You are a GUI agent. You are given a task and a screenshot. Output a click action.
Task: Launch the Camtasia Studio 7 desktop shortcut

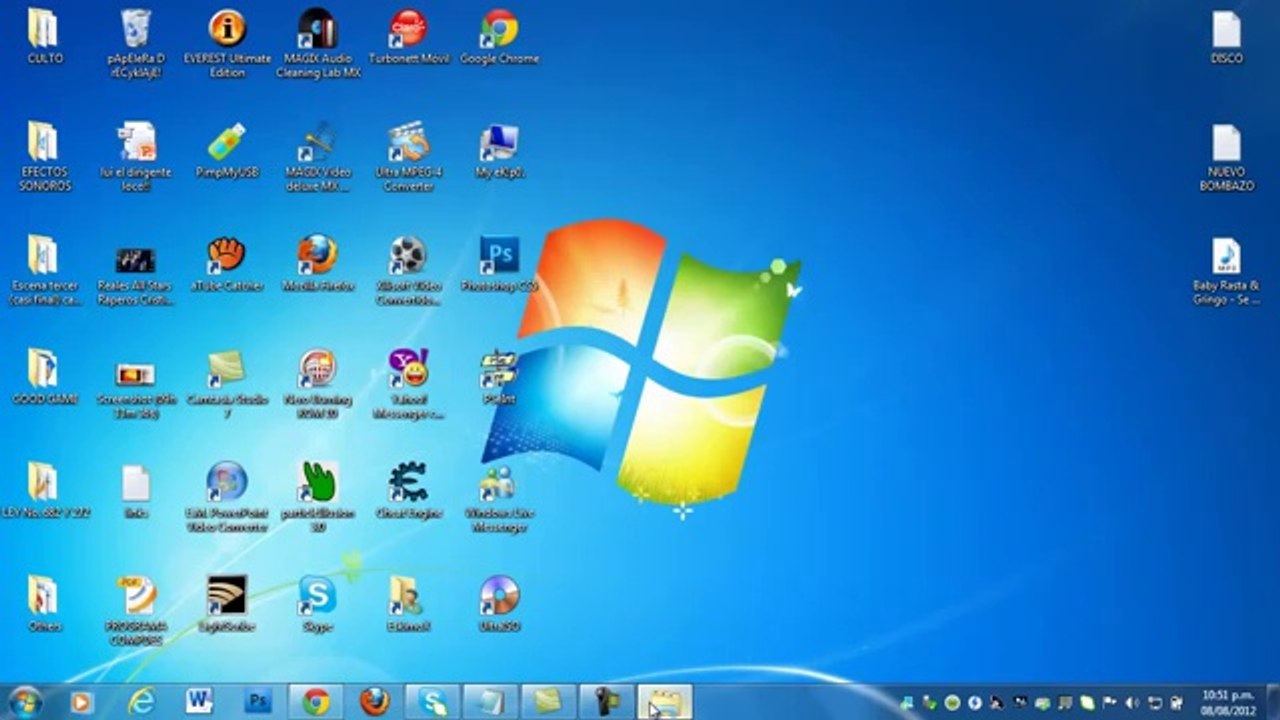tap(227, 384)
